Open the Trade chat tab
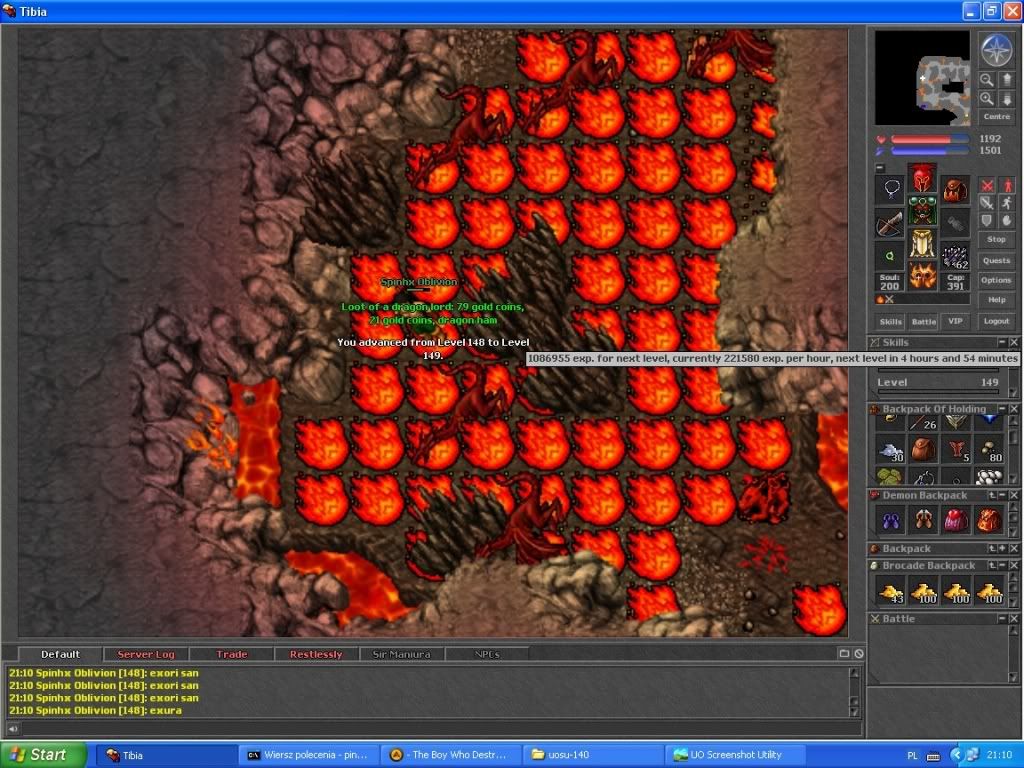The height and width of the screenshot is (768, 1024). 232,654
